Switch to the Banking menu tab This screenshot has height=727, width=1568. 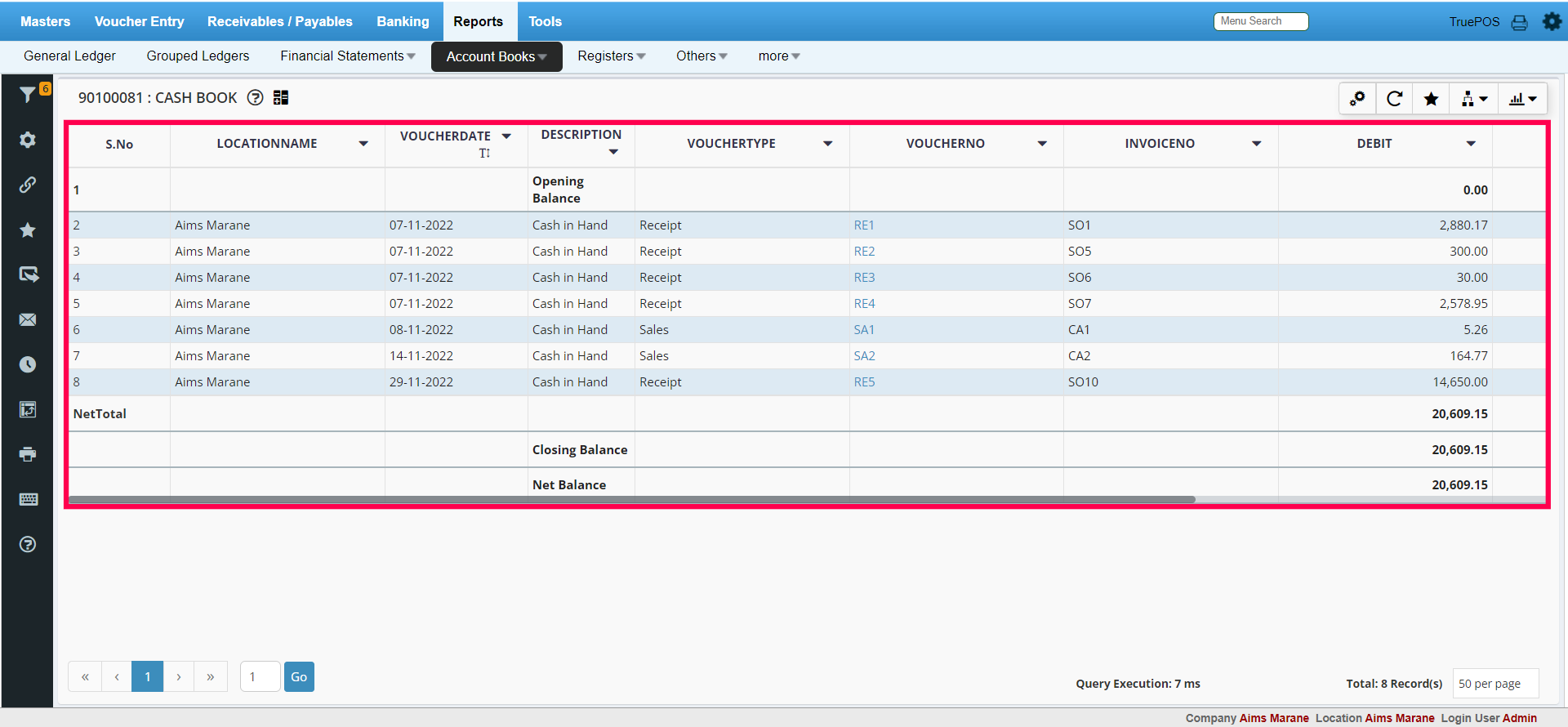click(x=403, y=21)
